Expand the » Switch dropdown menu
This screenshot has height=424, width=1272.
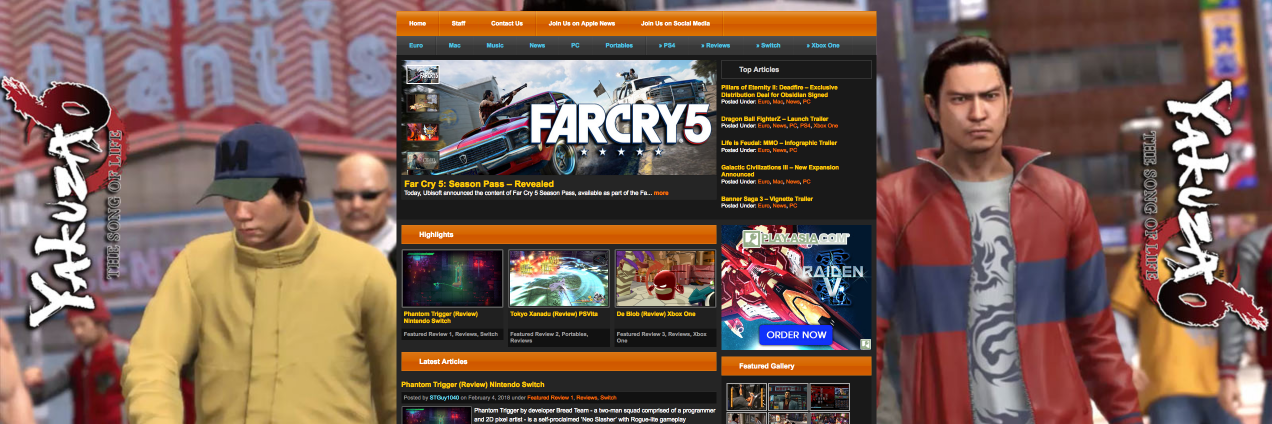769,46
